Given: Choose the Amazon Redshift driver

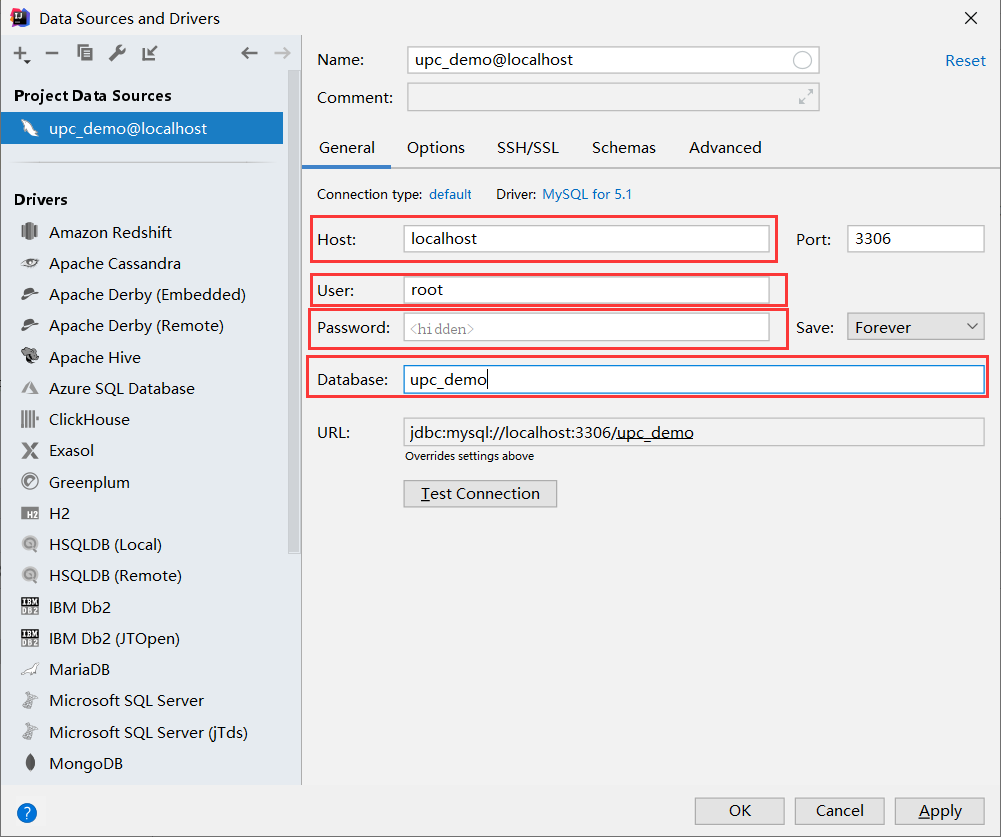Looking at the screenshot, I should 110,232.
